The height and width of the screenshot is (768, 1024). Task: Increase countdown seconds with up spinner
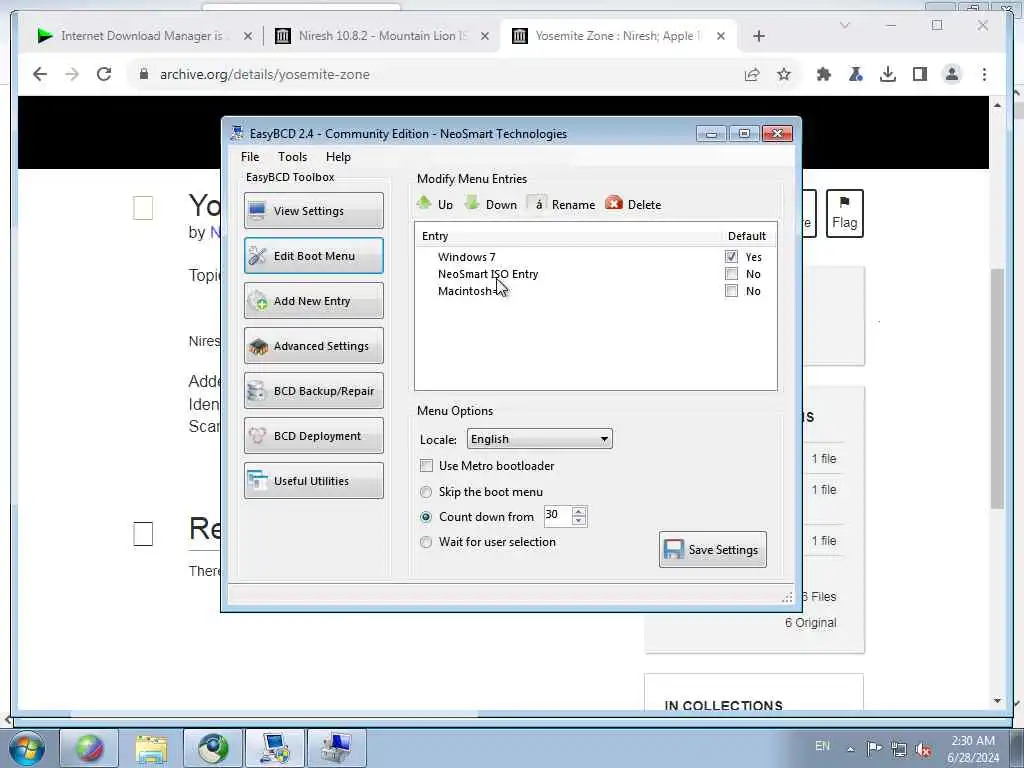pos(579,511)
